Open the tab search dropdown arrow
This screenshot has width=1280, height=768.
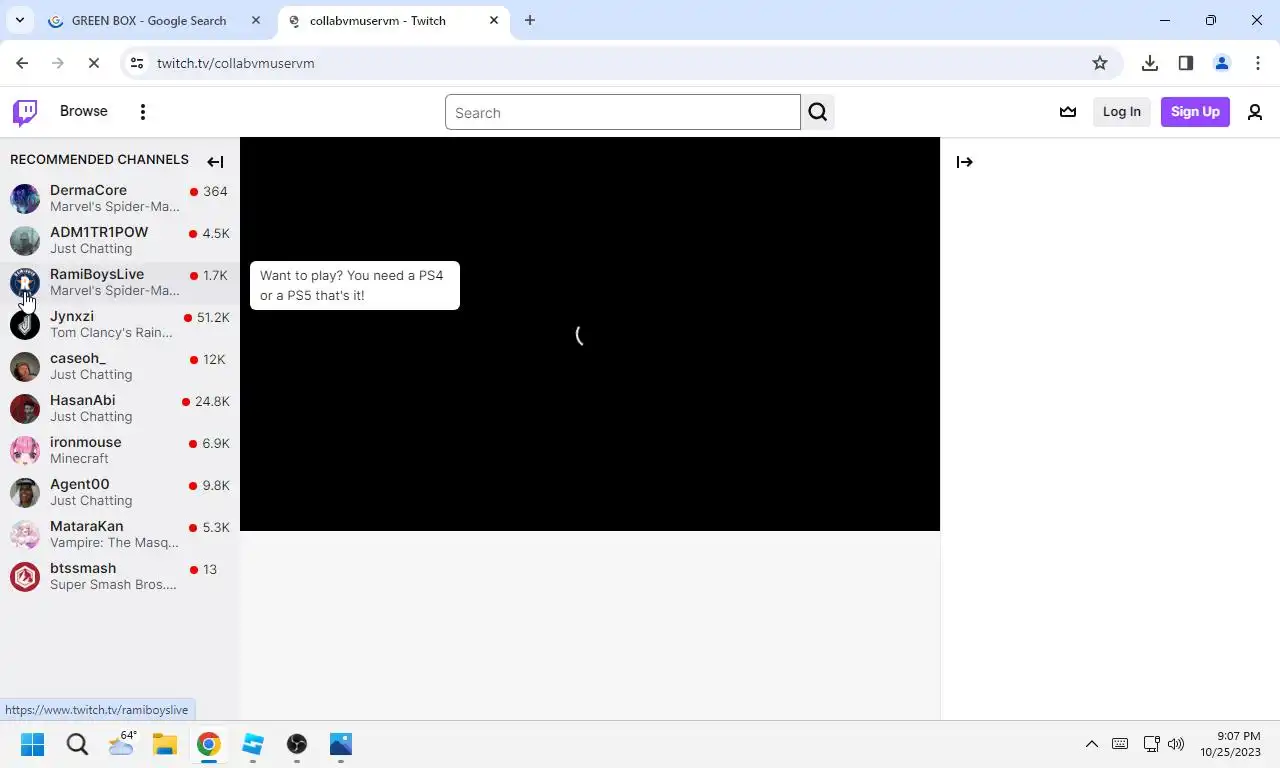(x=19, y=20)
